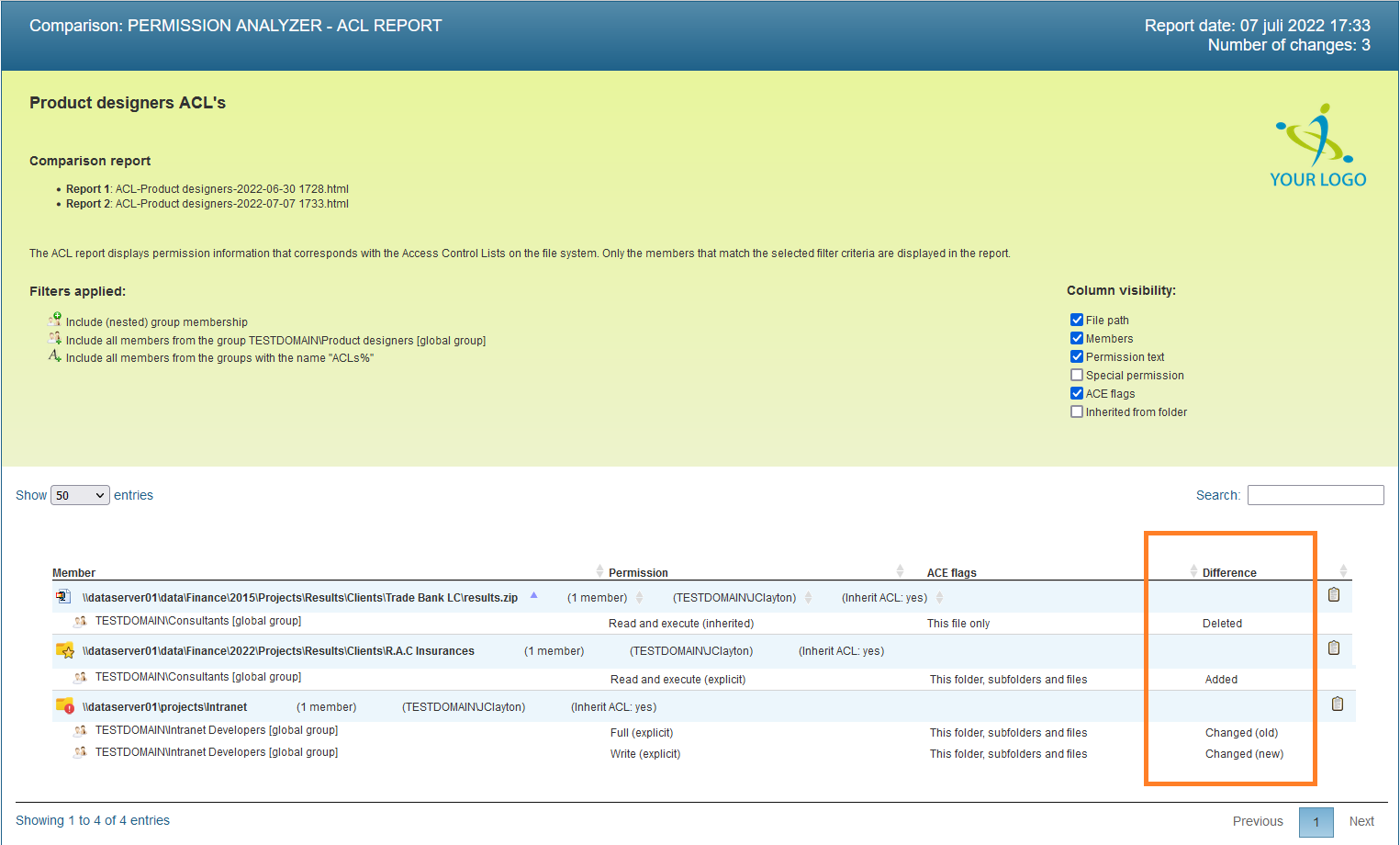The image size is (1400, 845).
Task: Click 'Number of changes: 3' in header
Action: tap(1289, 45)
